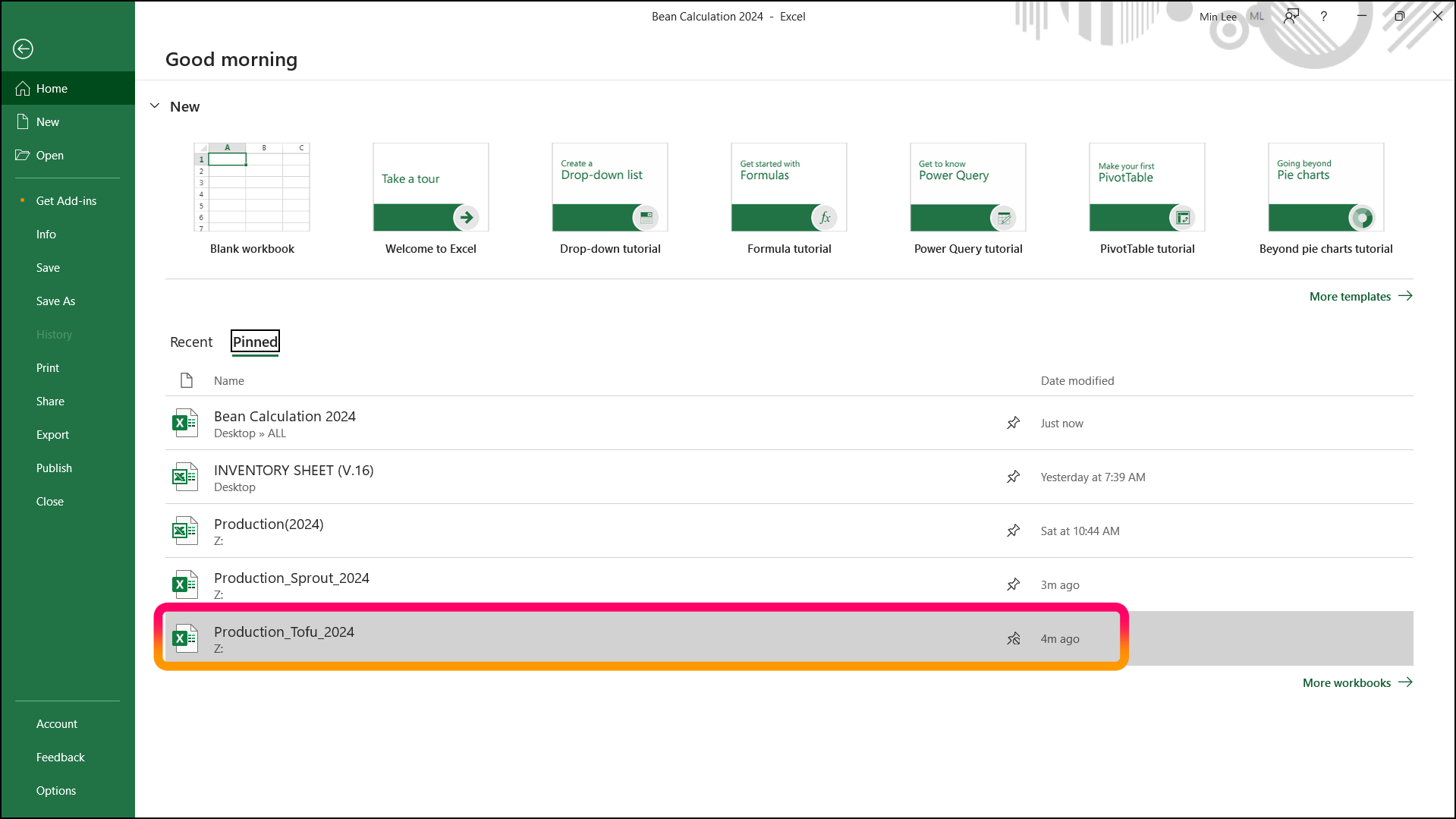Open Production_Sprout_2024 workbook
This screenshot has width=1456, height=819.
tap(789, 584)
